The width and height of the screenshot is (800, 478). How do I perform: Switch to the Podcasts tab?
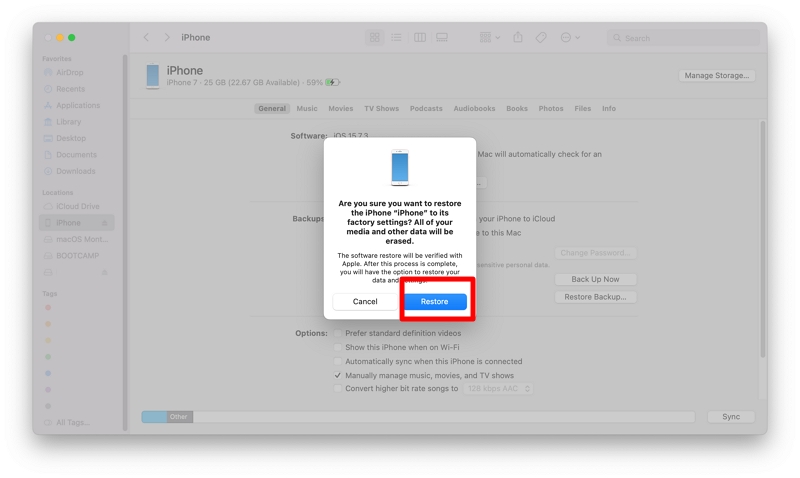pyautogui.click(x=426, y=108)
